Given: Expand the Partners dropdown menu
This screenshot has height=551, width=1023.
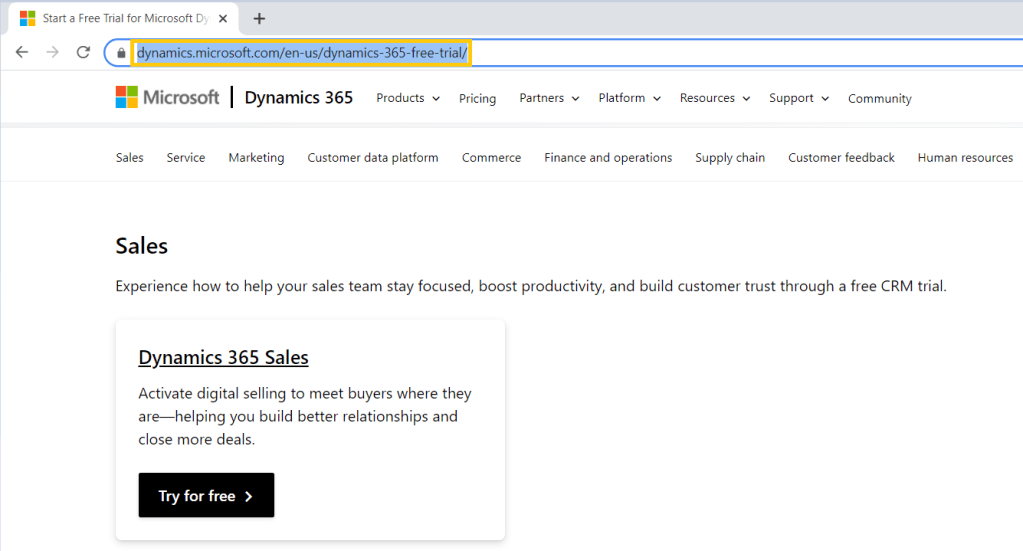Looking at the screenshot, I should (x=548, y=98).
